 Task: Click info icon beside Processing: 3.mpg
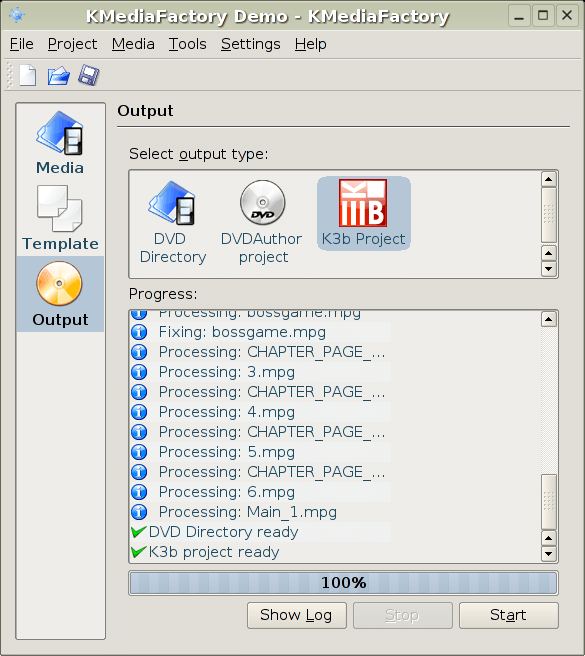coord(139,372)
